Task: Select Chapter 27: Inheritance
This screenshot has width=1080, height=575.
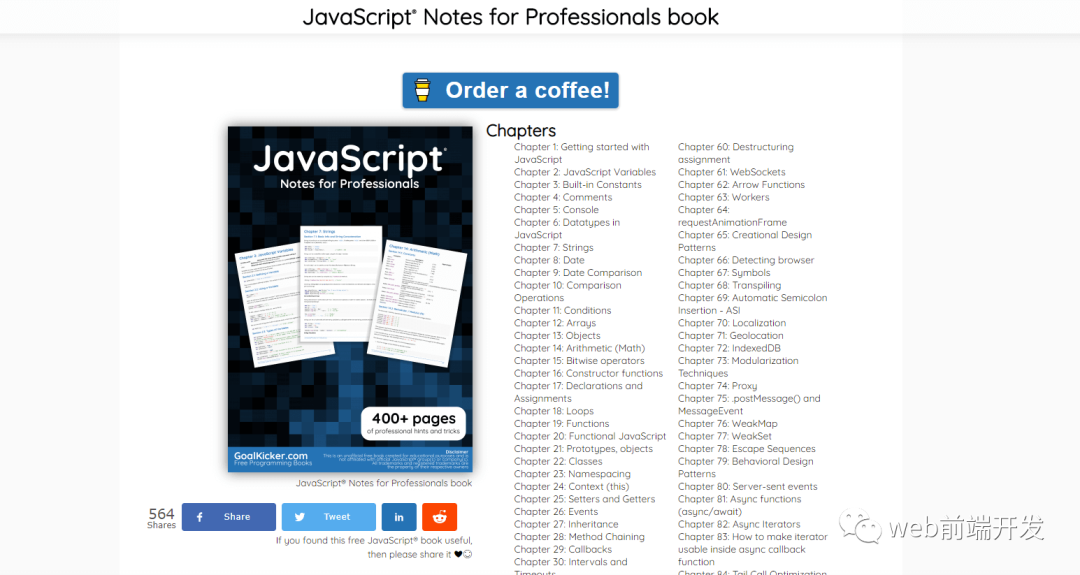Action: tap(566, 524)
